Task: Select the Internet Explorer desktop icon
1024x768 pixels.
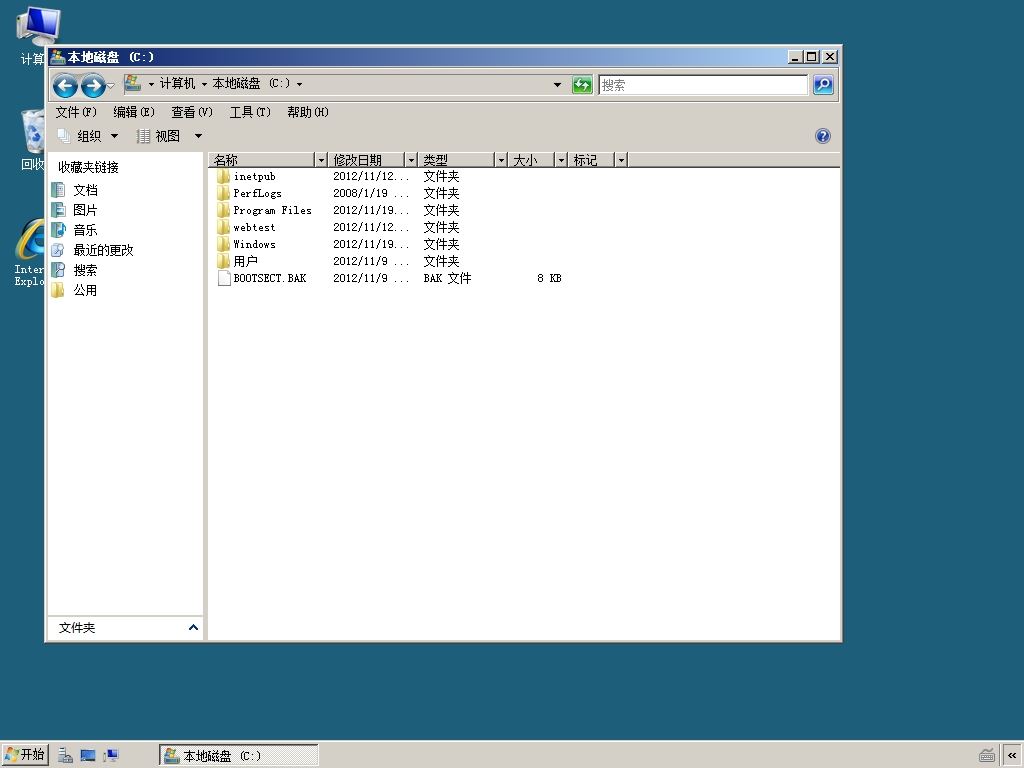Action: click(30, 239)
